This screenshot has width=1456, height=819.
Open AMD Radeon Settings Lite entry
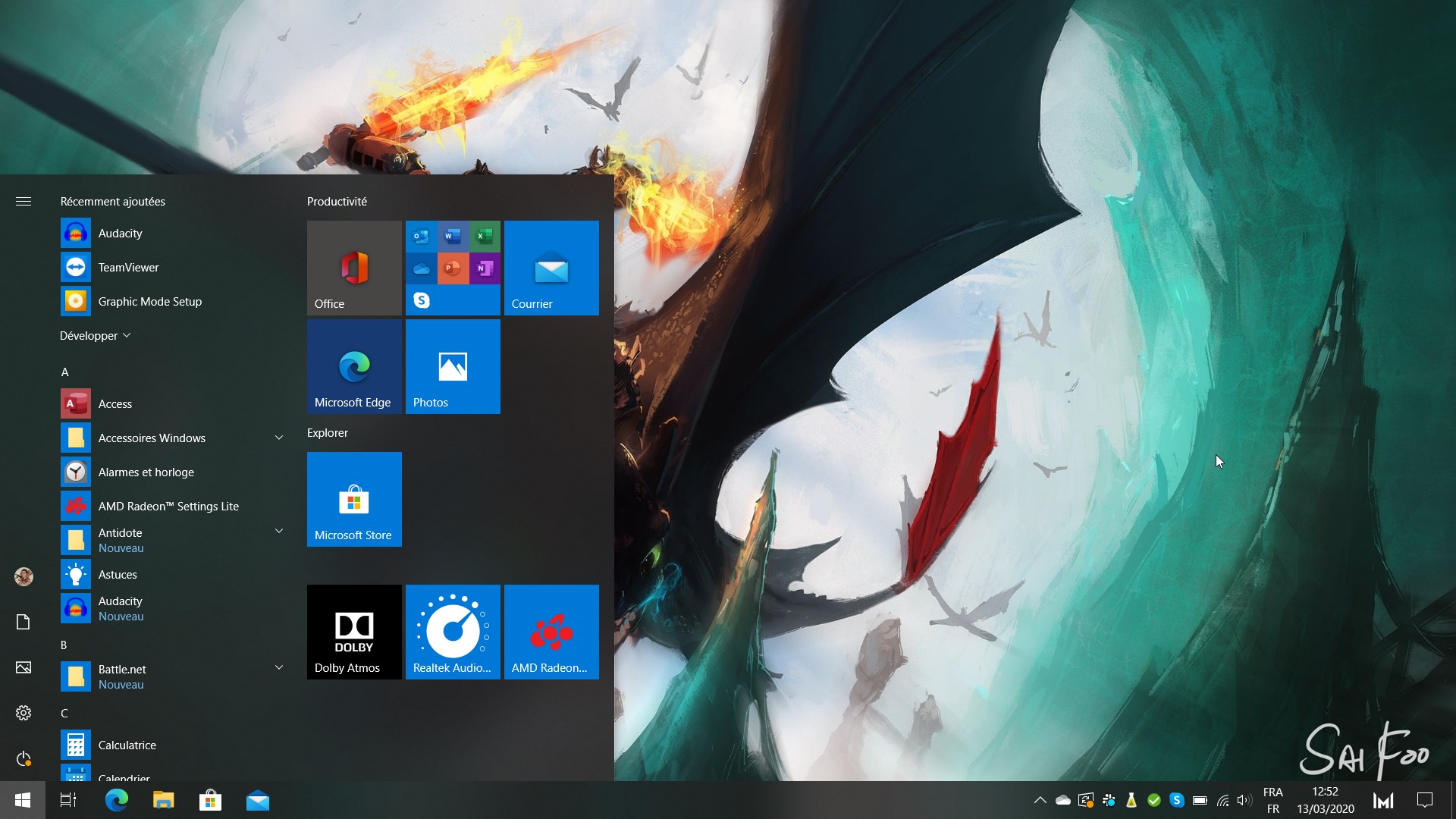click(x=173, y=506)
